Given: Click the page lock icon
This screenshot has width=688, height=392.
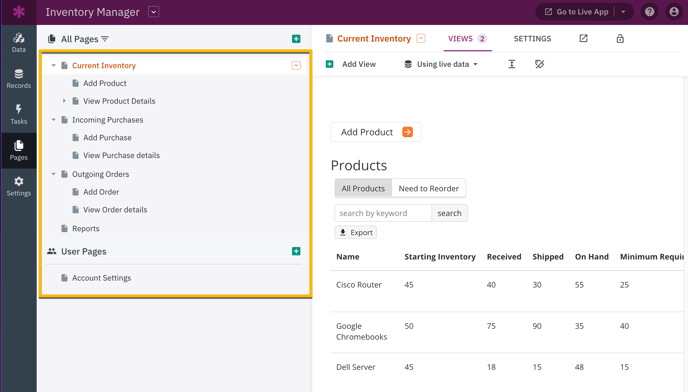Looking at the screenshot, I should pos(620,38).
